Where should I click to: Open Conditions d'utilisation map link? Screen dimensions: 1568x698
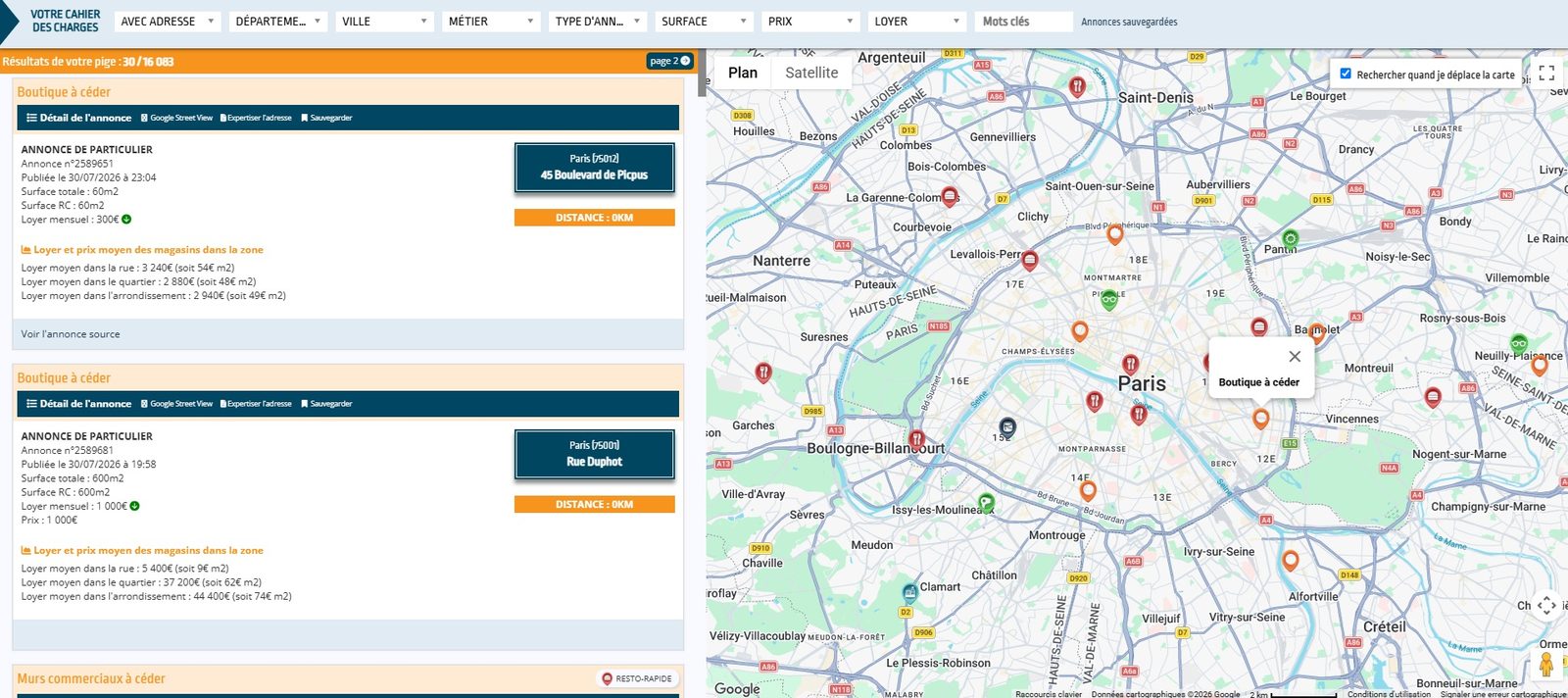coord(1389,694)
